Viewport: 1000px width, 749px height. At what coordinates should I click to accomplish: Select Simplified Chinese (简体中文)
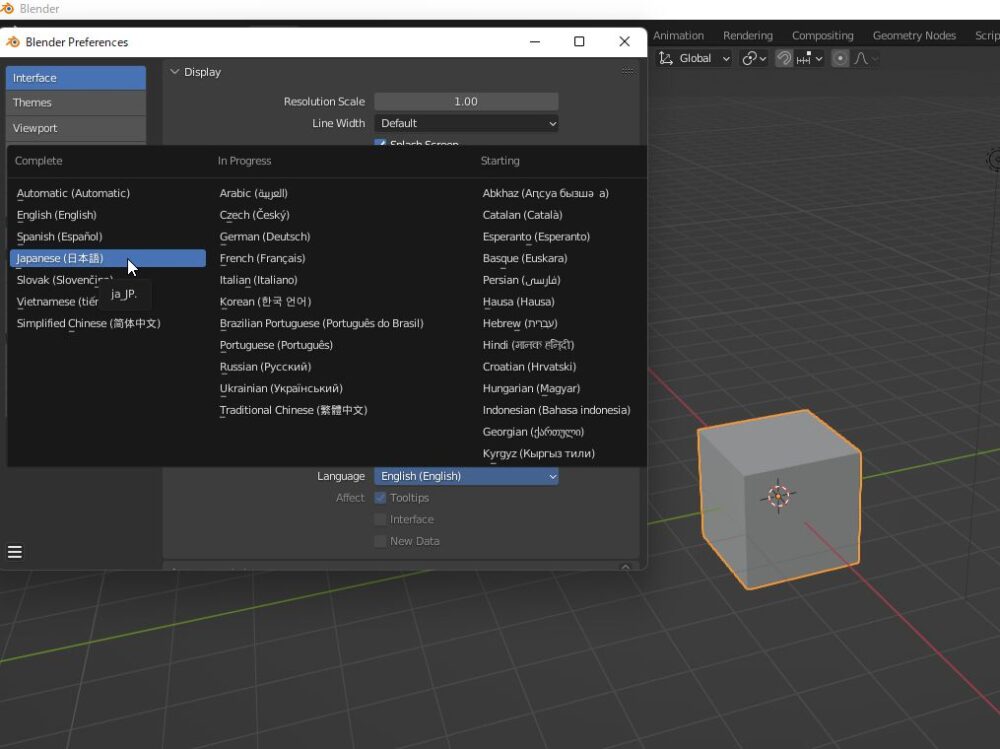point(108,323)
